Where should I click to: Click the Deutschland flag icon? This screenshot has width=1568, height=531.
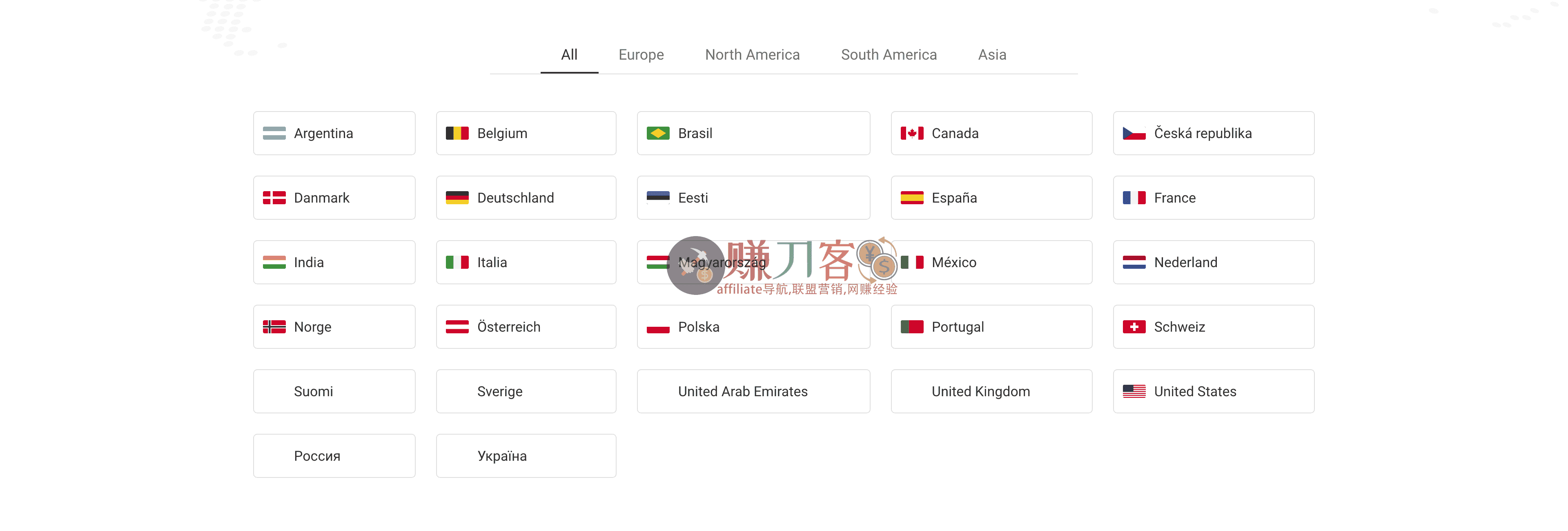pyautogui.click(x=457, y=198)
